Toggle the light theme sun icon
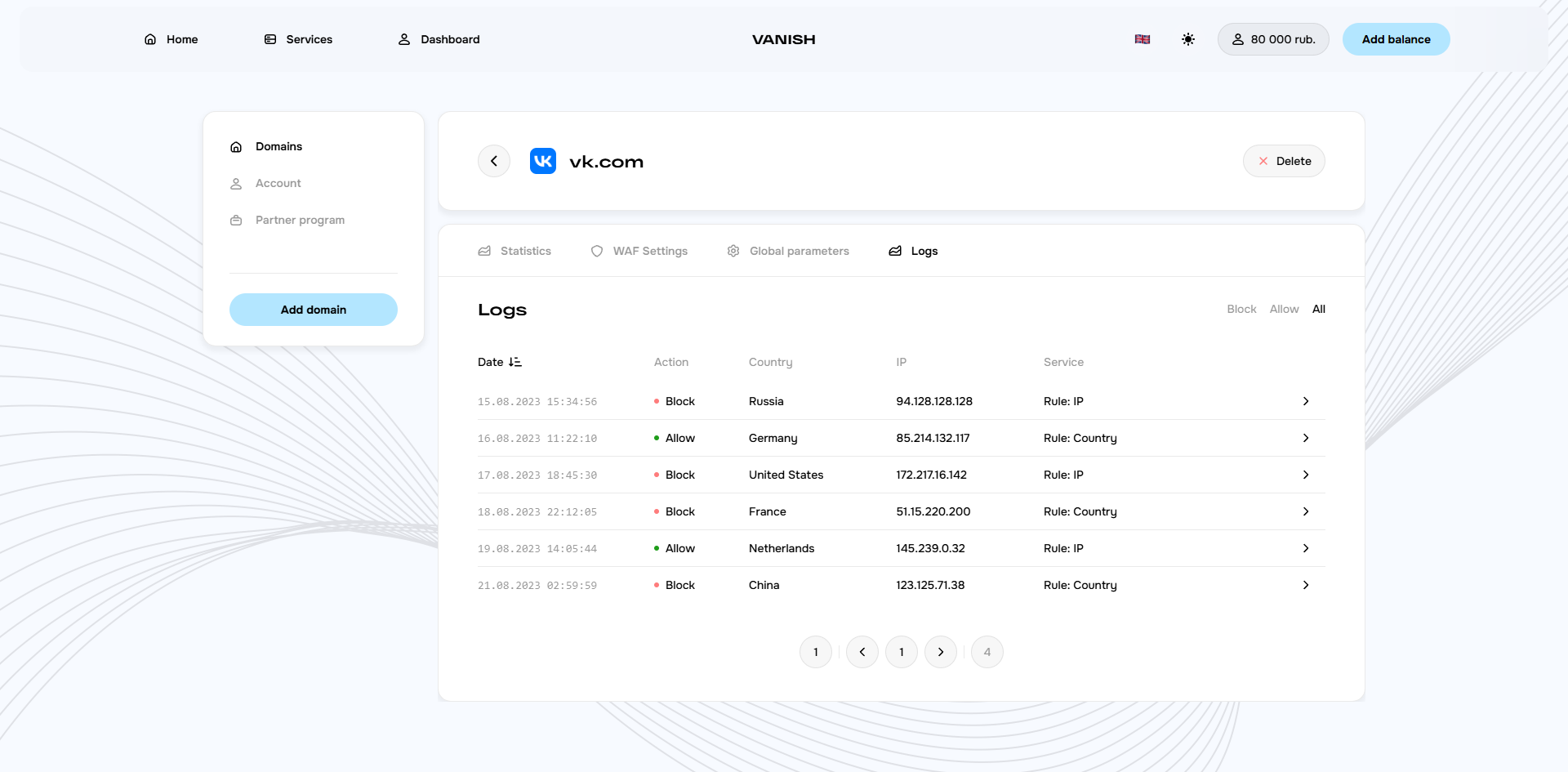 tap(1188, 39)
